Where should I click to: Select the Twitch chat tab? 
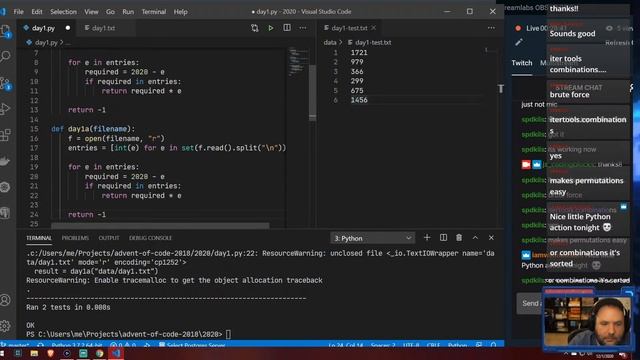(522, 63)
